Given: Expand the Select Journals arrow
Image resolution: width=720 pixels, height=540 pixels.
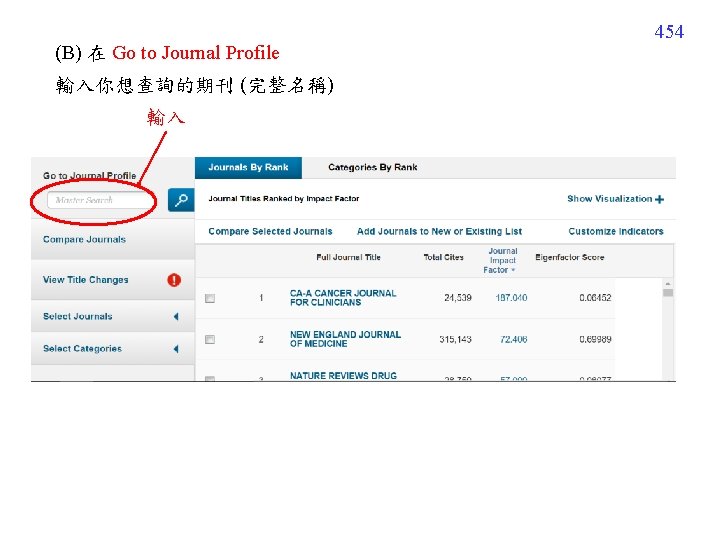Looking at the screenshot, I should pyautogui.click(x=176, y=316).
